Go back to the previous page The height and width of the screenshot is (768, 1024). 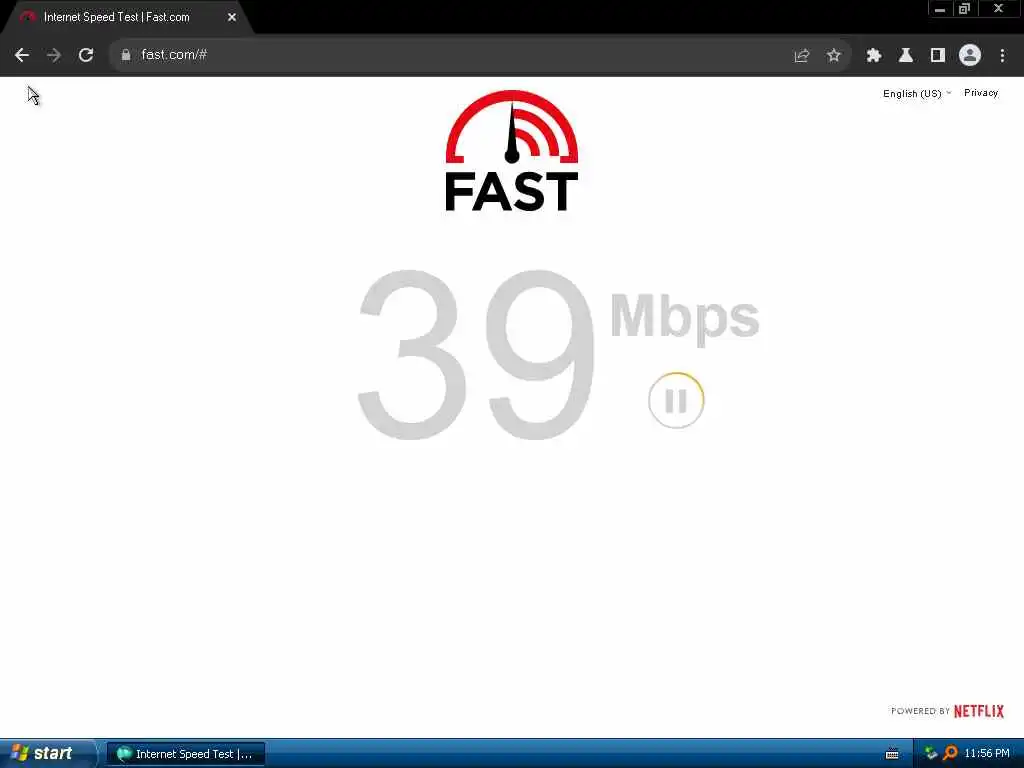coord(22,55)
